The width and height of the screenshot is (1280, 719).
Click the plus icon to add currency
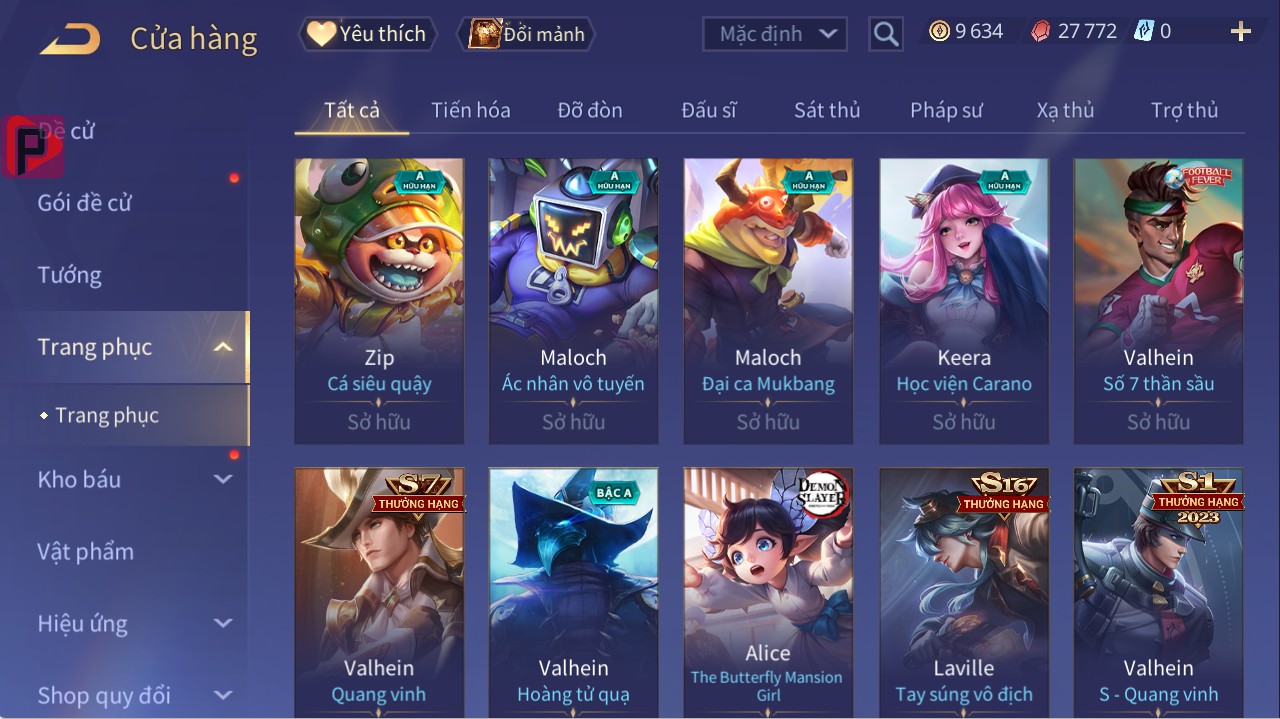[1241, 32]
